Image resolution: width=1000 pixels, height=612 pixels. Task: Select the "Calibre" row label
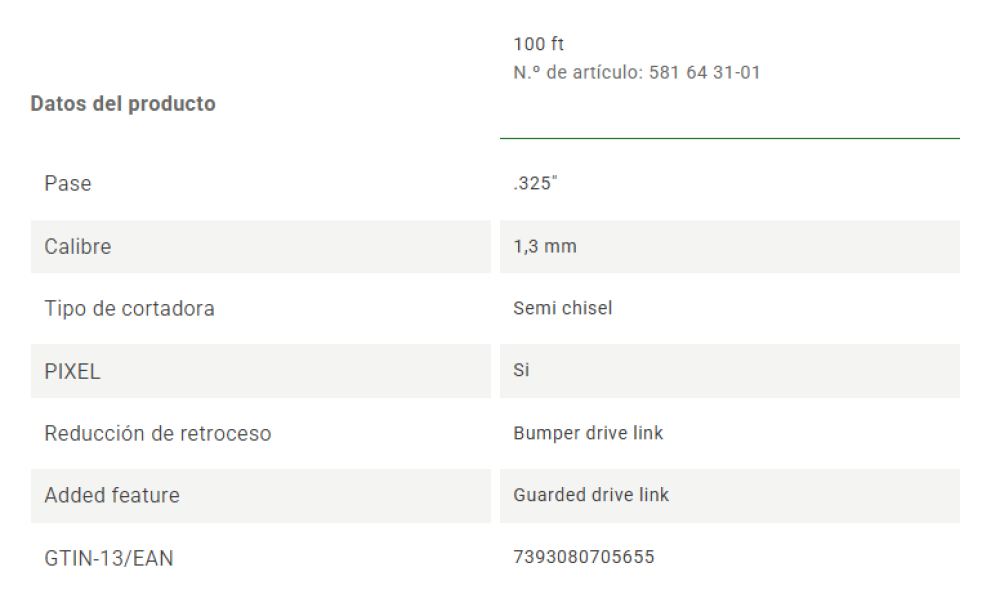[x=78, y=247]
